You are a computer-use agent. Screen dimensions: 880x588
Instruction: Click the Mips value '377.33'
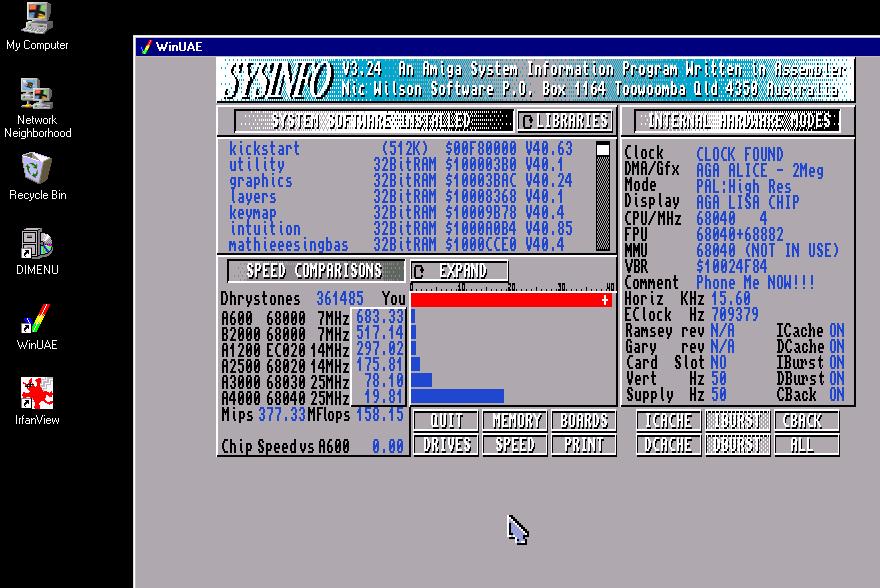click(282, 415)
